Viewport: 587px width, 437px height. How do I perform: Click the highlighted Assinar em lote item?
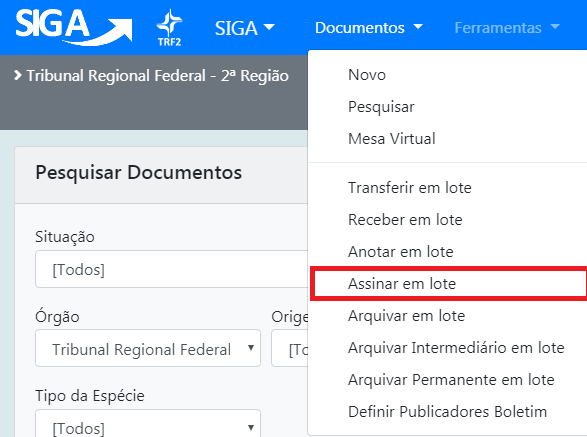pyautogui.click(x=448, y=283)
